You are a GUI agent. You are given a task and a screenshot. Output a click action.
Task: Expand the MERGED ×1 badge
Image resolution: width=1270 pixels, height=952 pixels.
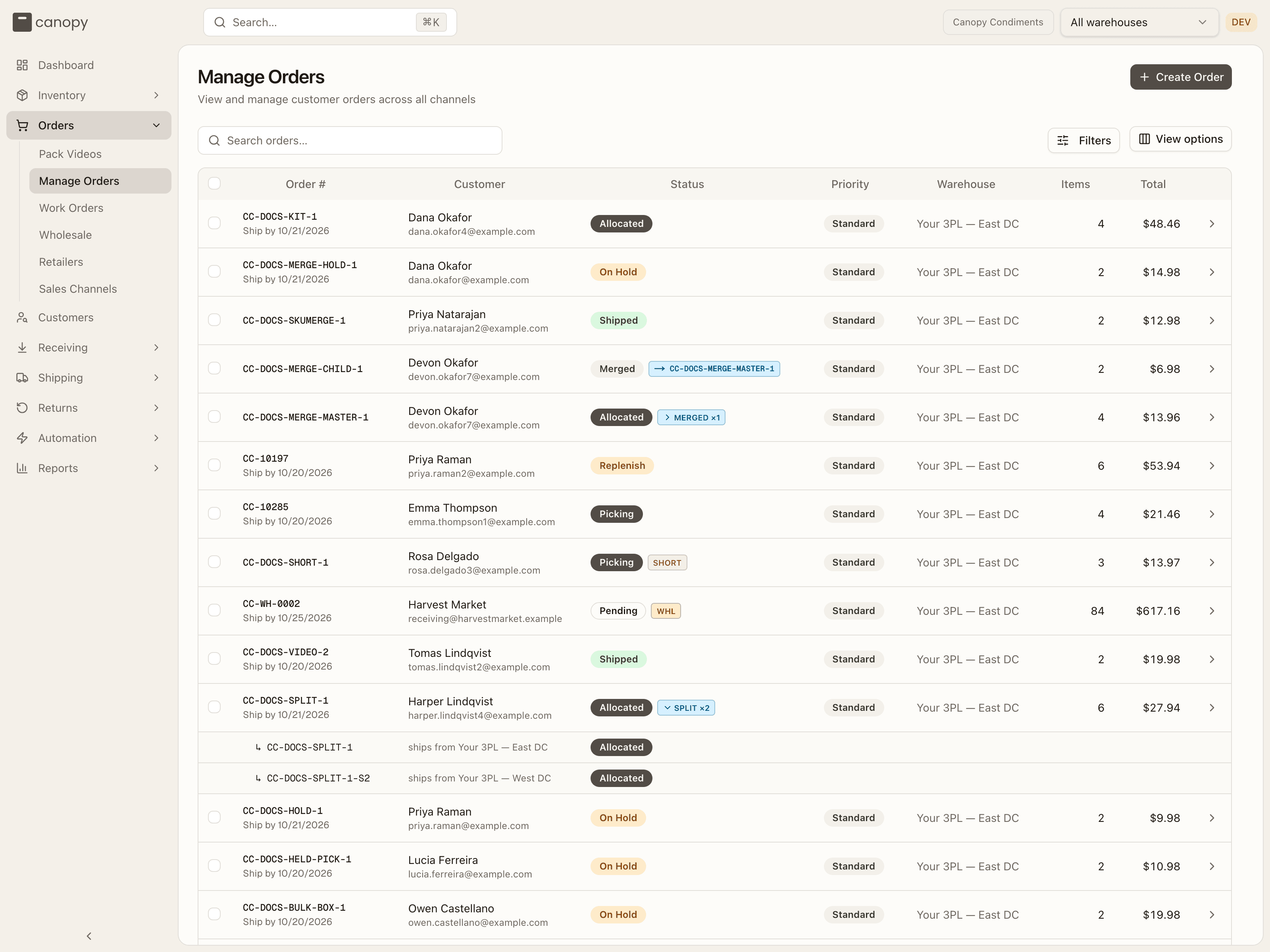click(691, 417)
